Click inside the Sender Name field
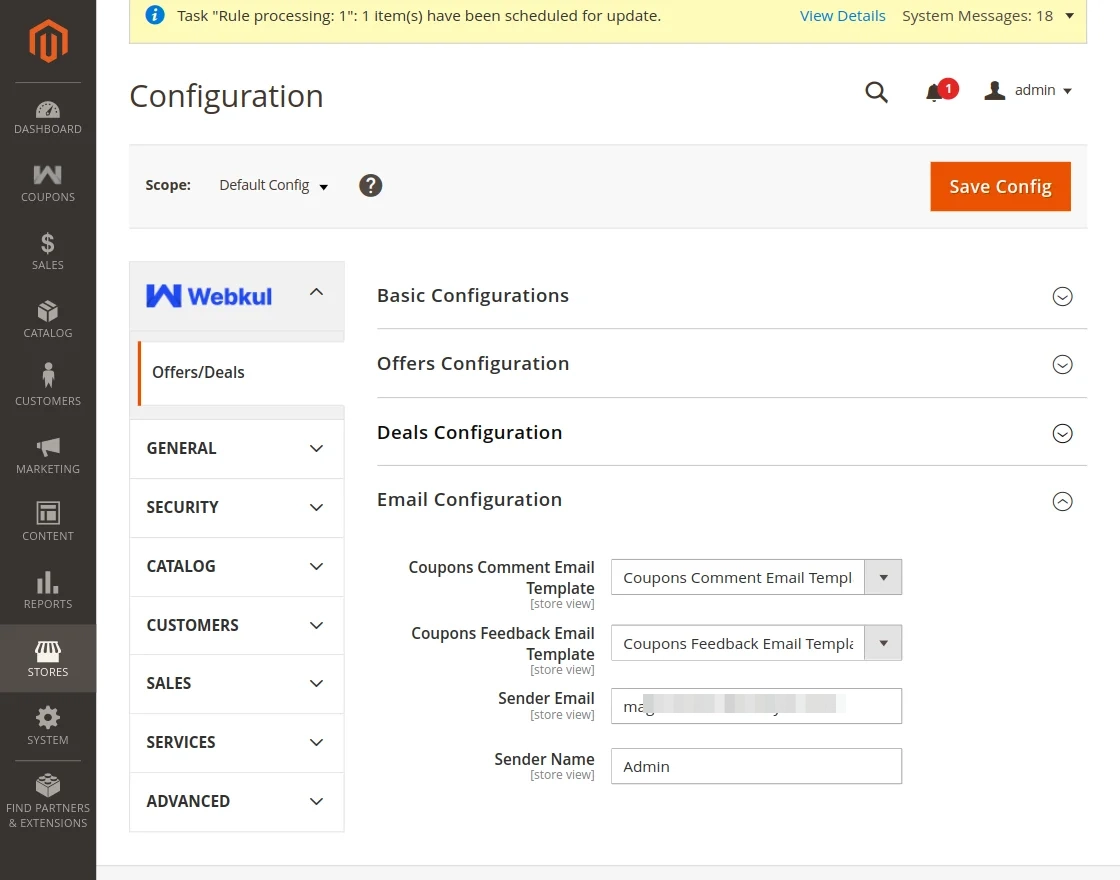The height and width of the screenshot is (880, 1120). click(x=756, y=766)
